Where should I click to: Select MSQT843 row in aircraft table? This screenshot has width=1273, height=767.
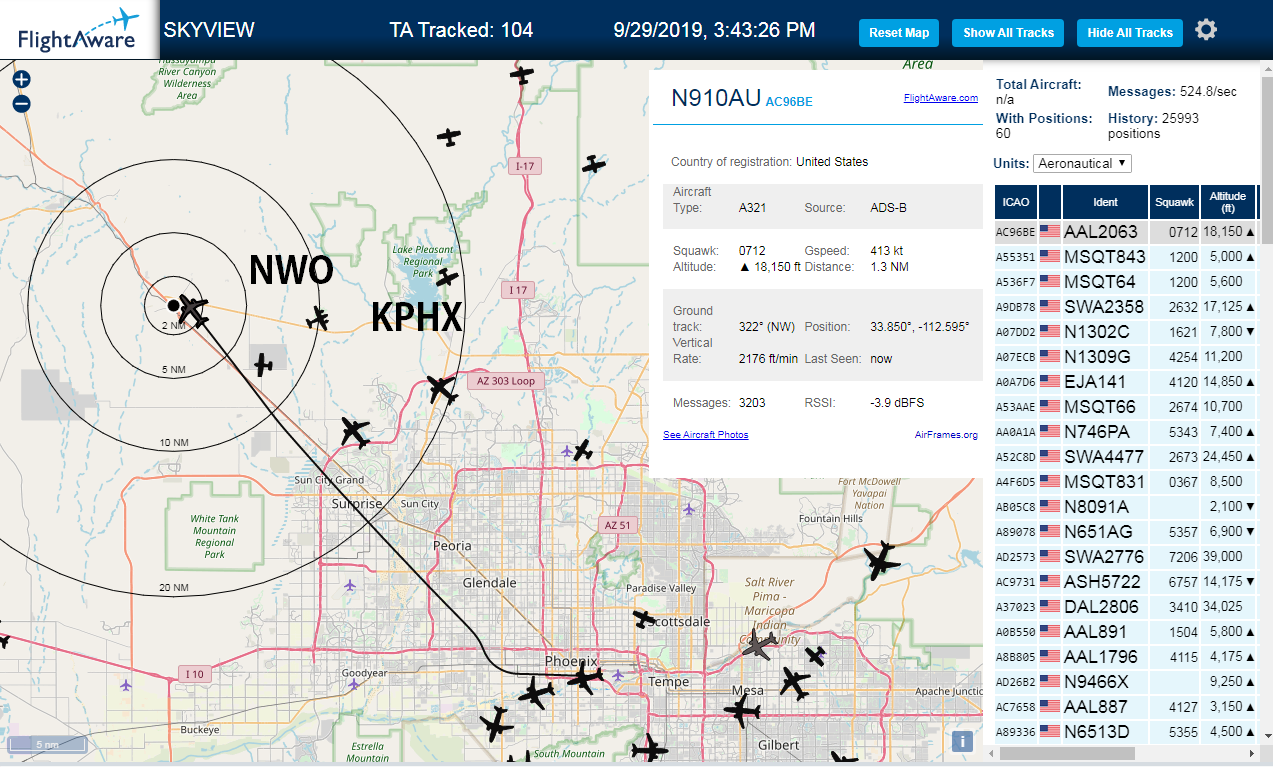tap(1125, 256)
